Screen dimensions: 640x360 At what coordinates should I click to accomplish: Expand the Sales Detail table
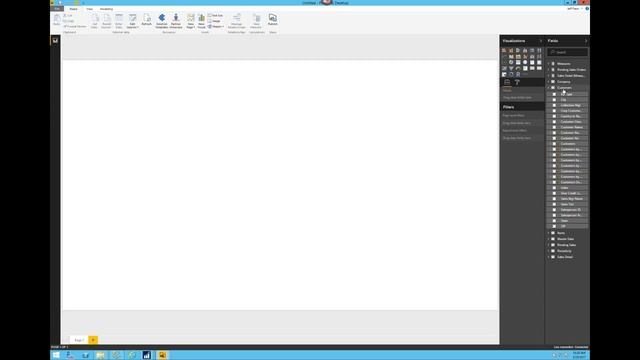pyautogui.click(x=549, y=257)
